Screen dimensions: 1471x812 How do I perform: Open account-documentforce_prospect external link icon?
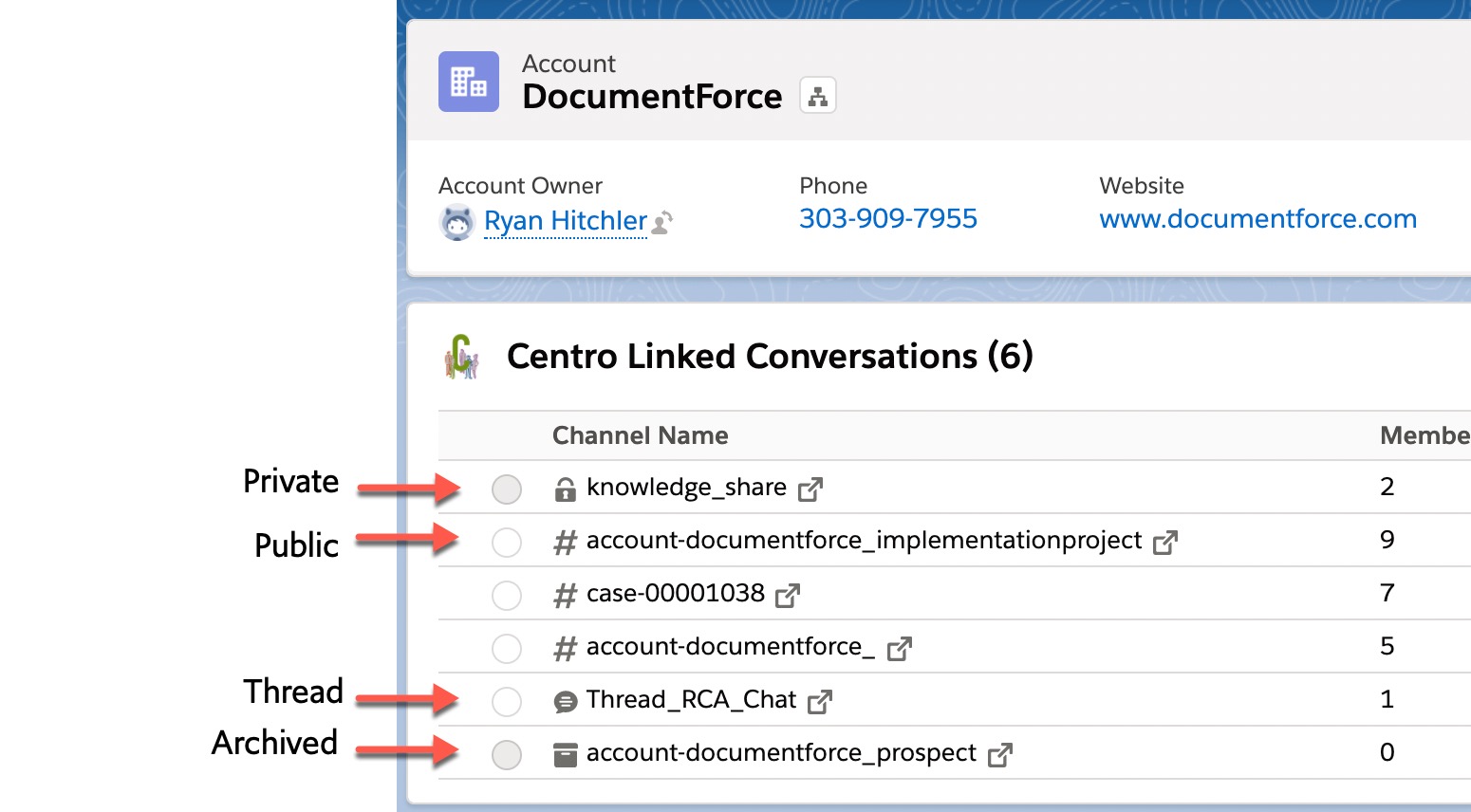click(1000, 755)
